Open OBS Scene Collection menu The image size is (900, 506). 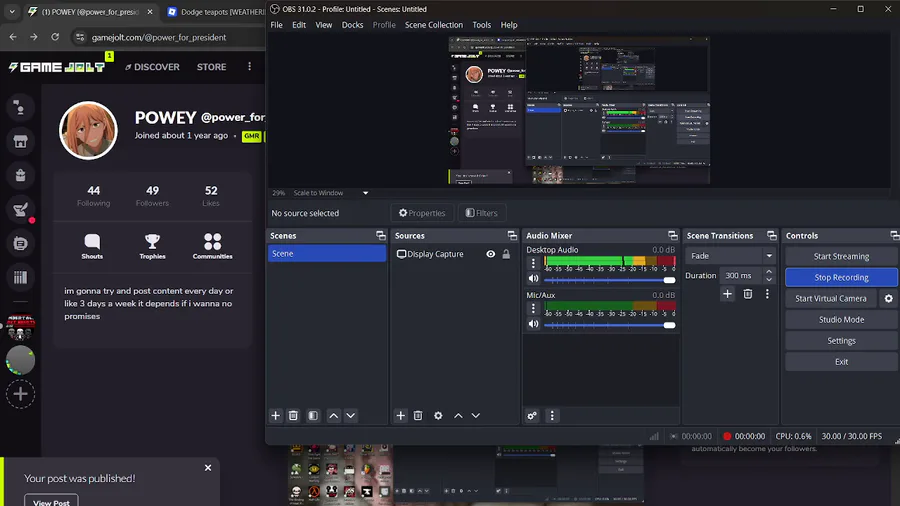click(434, 25)
